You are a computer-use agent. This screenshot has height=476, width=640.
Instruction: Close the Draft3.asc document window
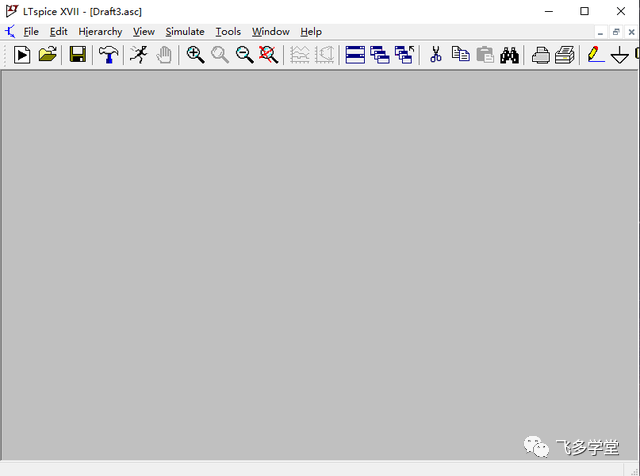631,32
